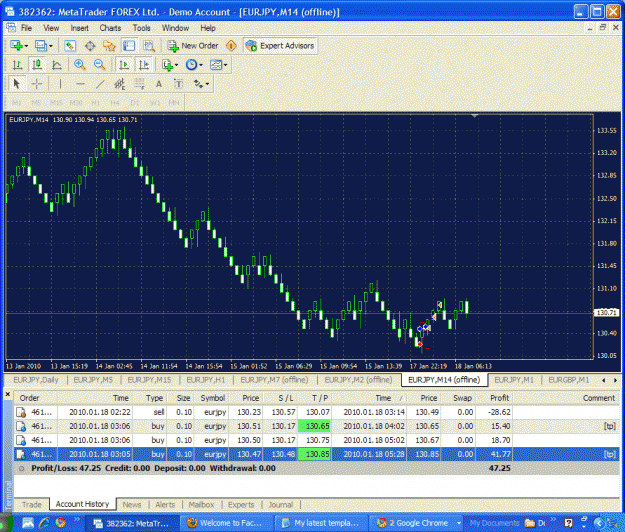
Task: Open the My latest template taskbar window
Action: pos(320,522)
